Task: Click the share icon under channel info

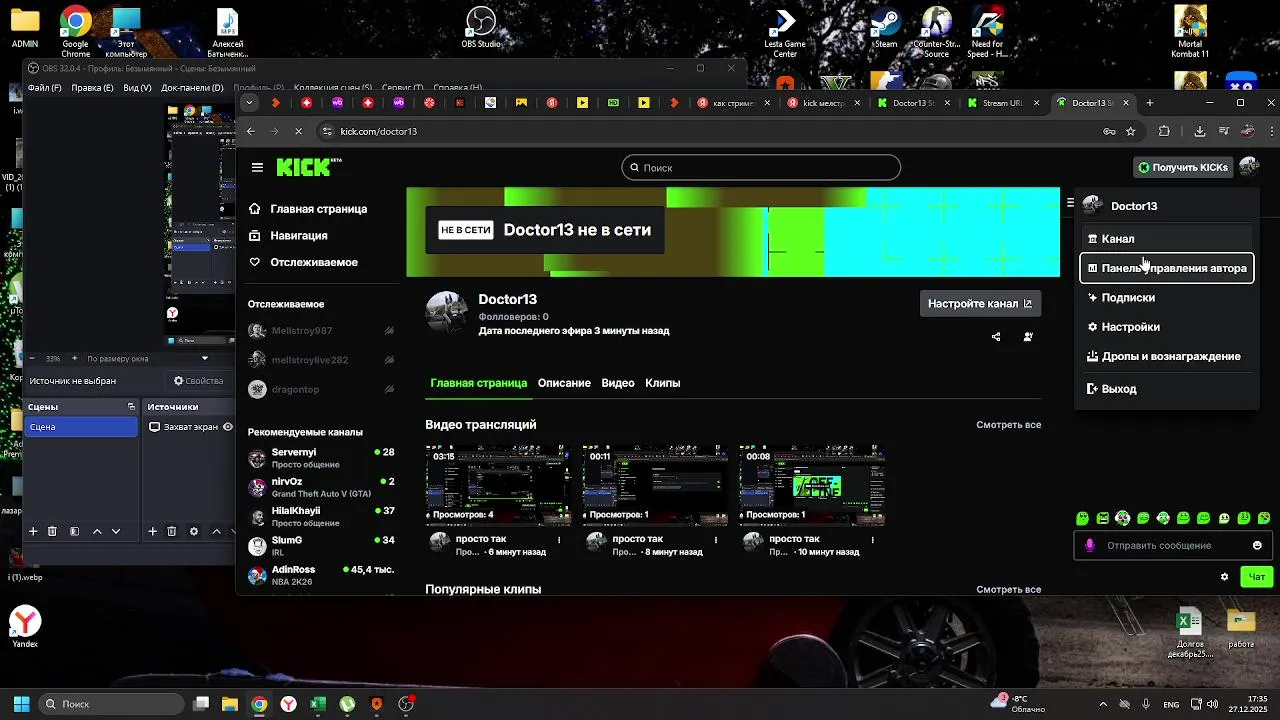Action: [x=996, y=337]
